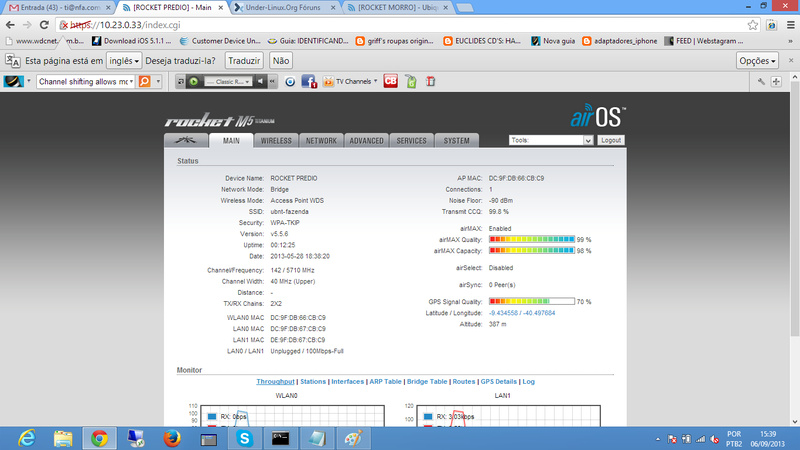Open the Paint taskbar icon
800x450 pixels.
coord(353,438)
